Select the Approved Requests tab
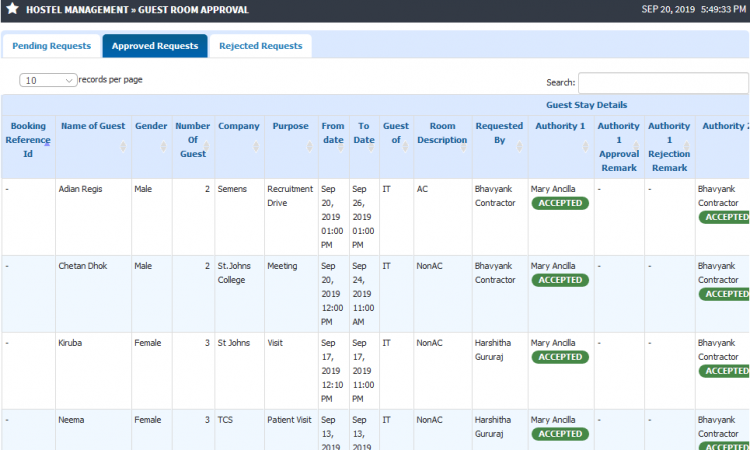The image size is (750, 450). pos(155,46)
